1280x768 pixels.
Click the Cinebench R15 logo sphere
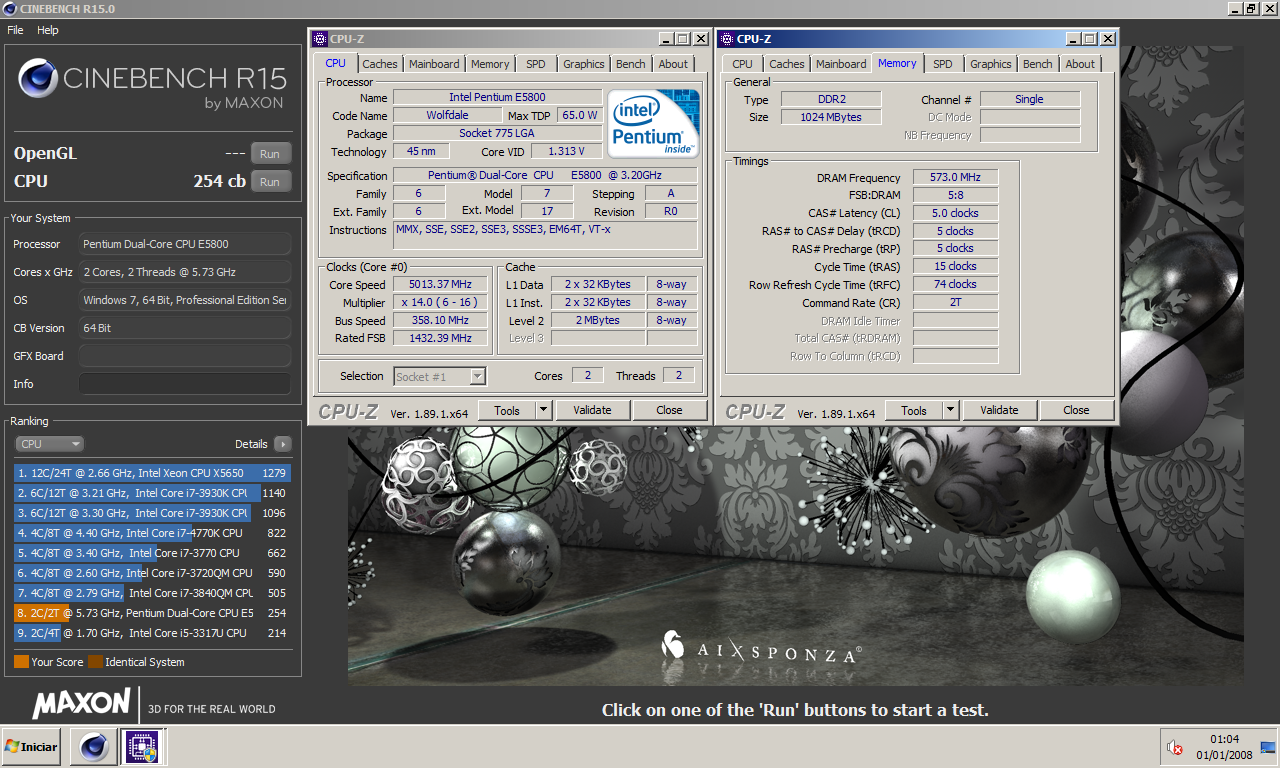click(38, 77)
